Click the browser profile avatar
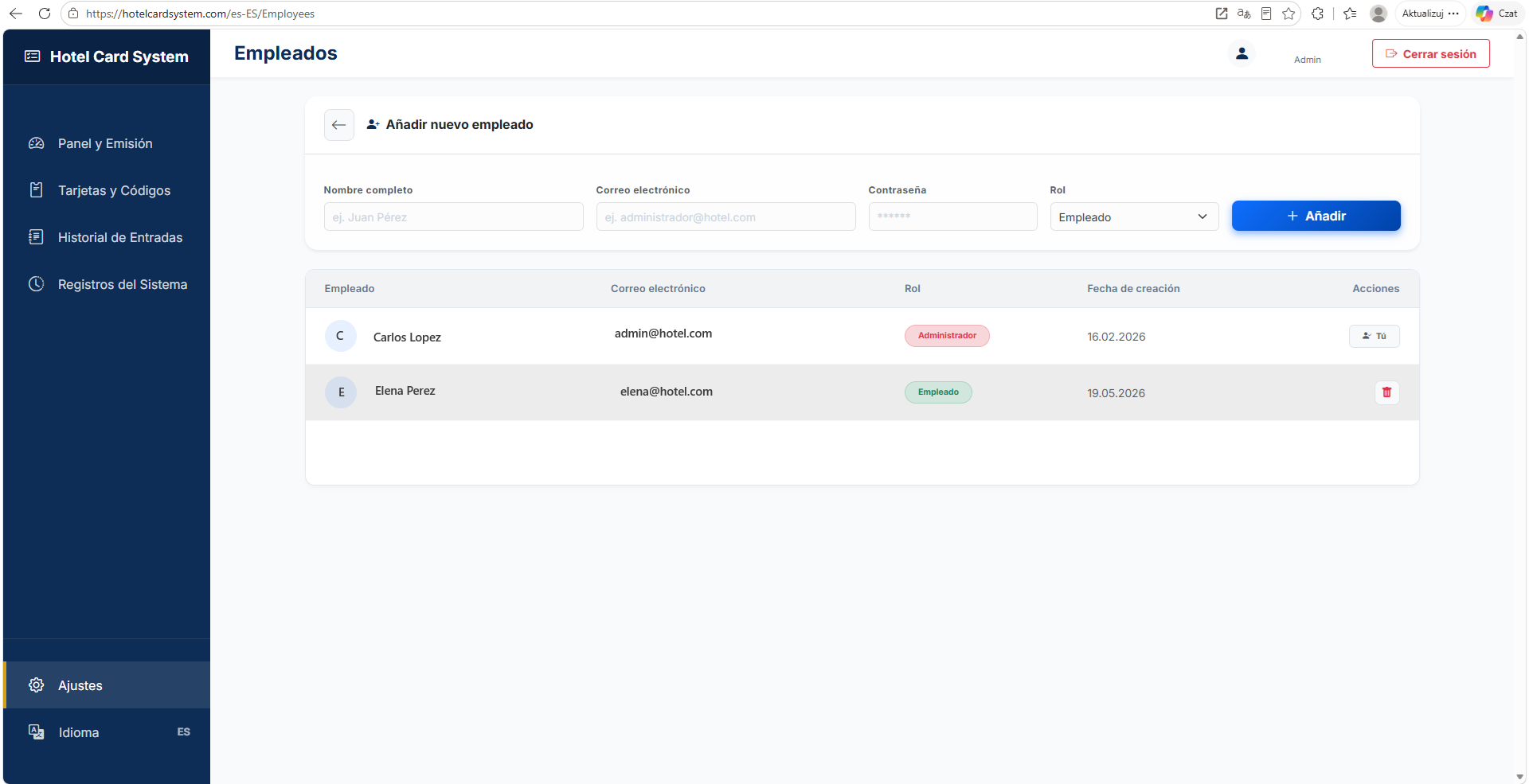1529x784 pixels. point(1378,14)
